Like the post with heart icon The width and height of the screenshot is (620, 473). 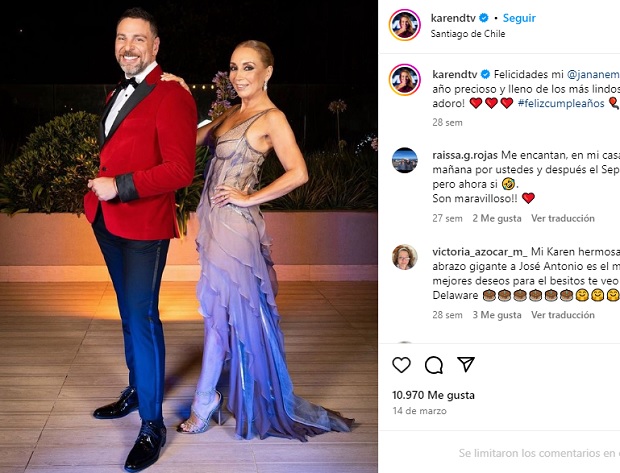pos(401,365)
